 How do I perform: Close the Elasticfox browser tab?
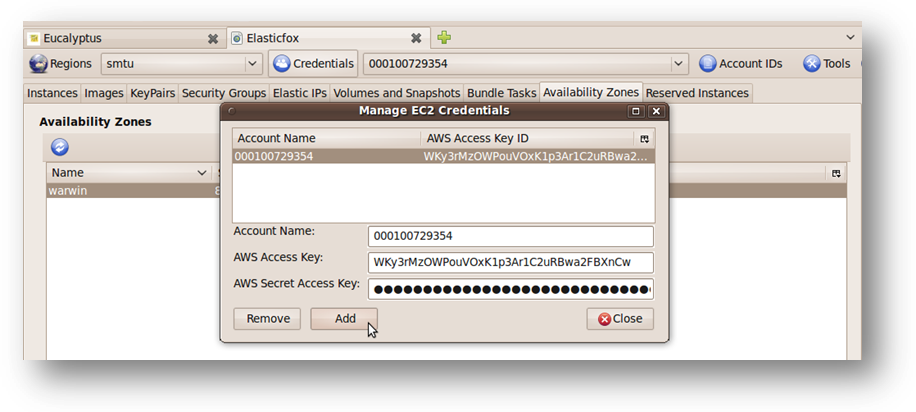pos(416,39)
